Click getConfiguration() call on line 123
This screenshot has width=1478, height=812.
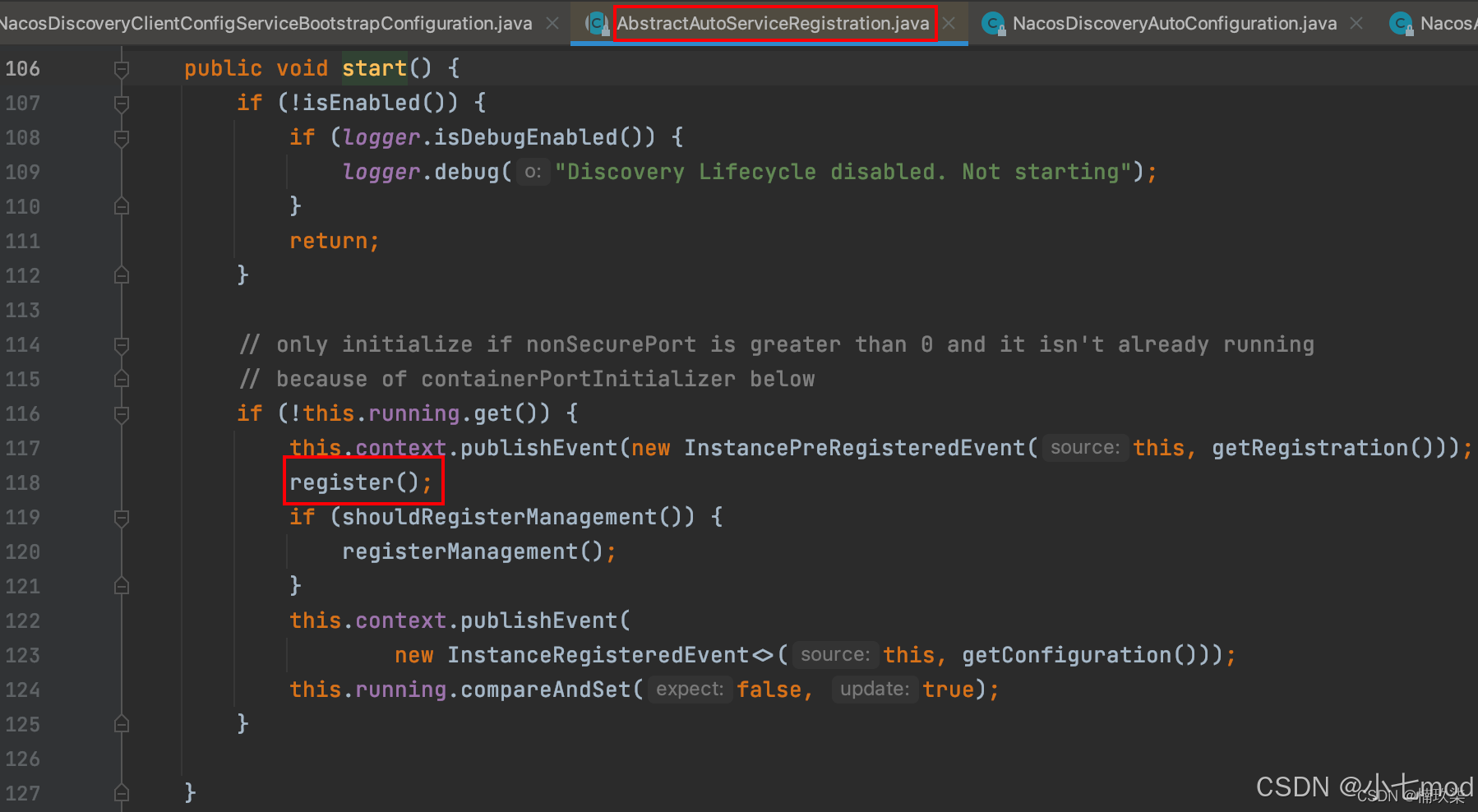tap(1080, 655)
